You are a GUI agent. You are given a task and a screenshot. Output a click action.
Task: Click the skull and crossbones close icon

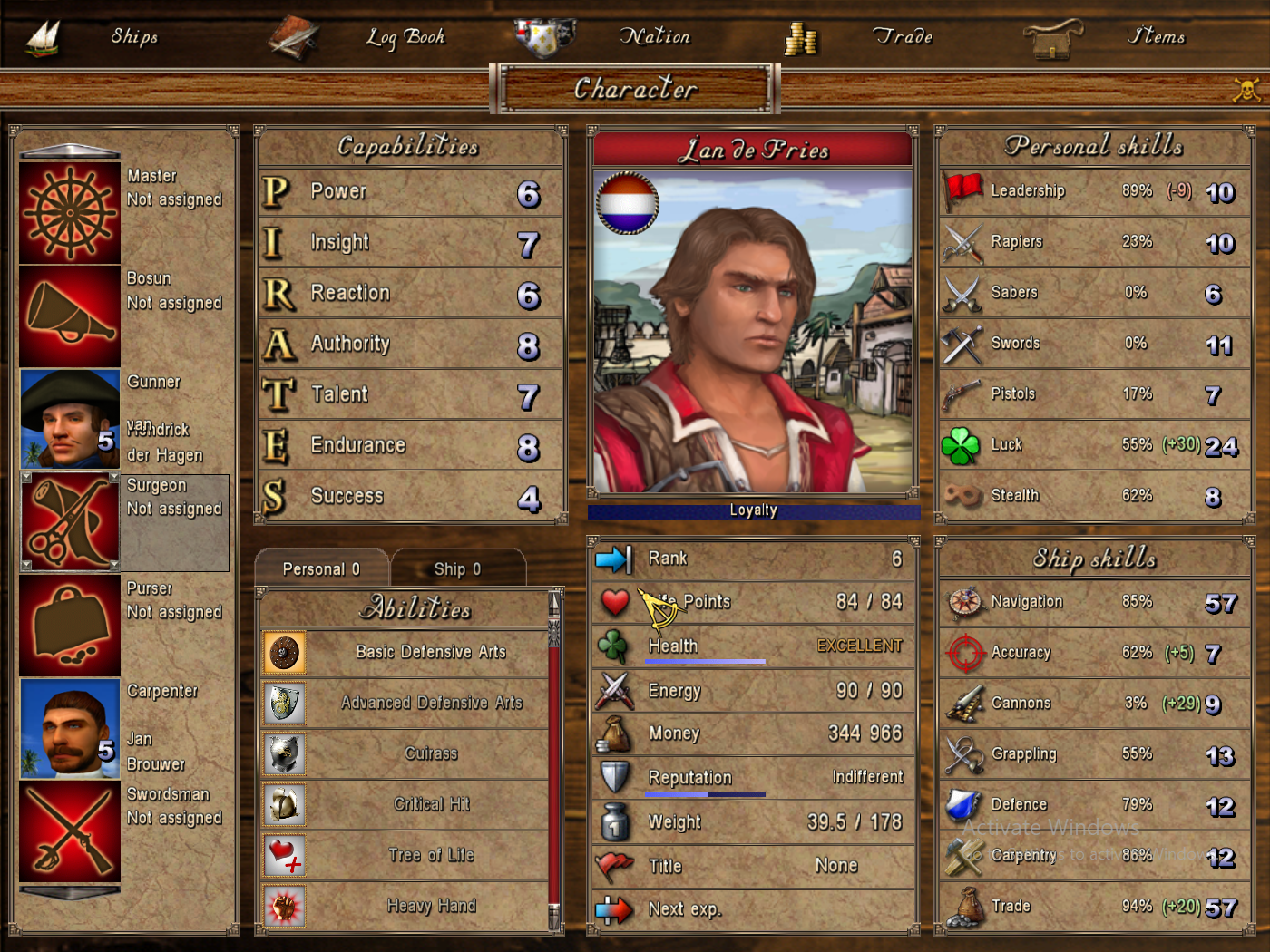tap(1246, 89)
